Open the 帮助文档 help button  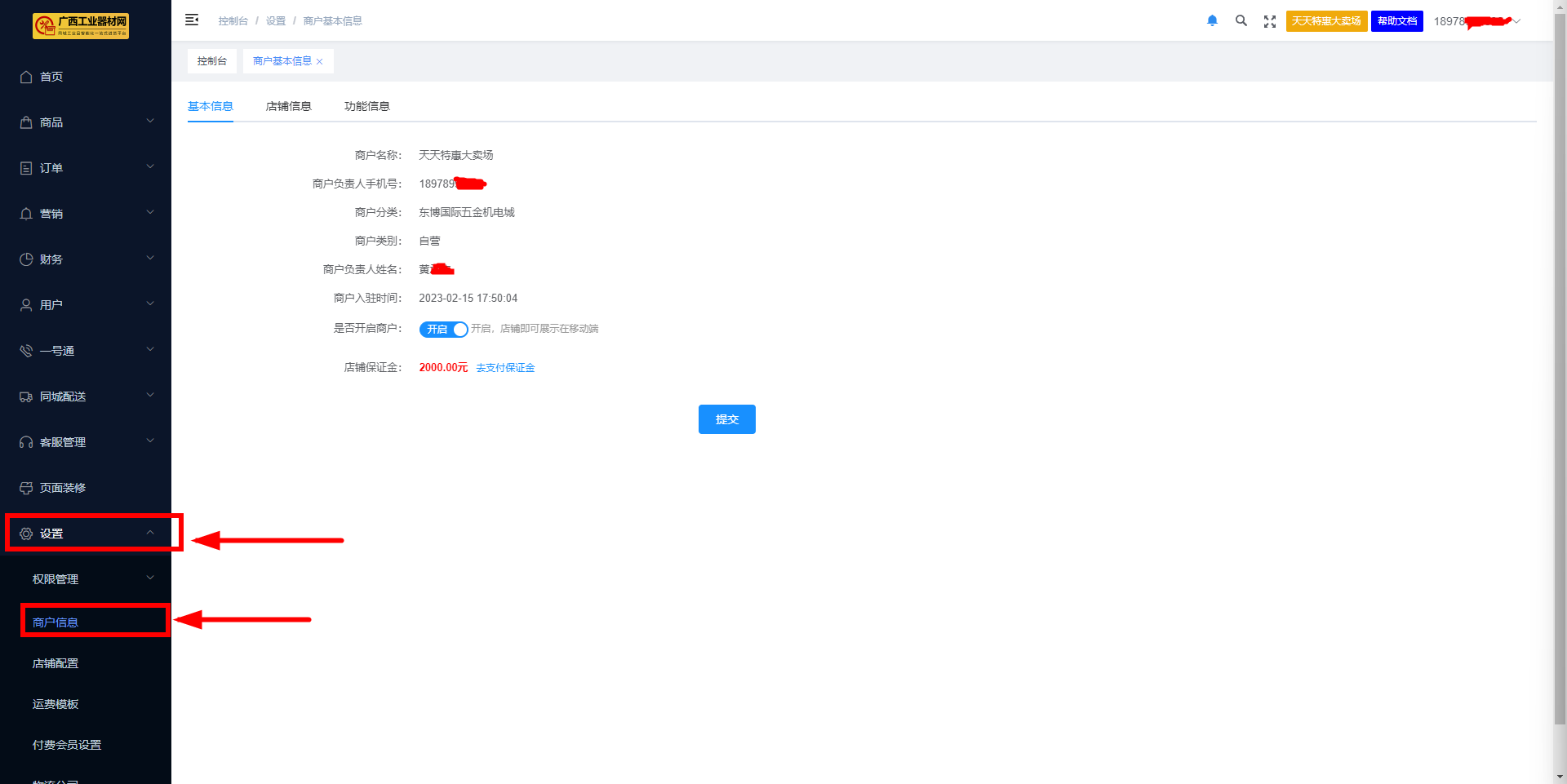[1396, 21]
